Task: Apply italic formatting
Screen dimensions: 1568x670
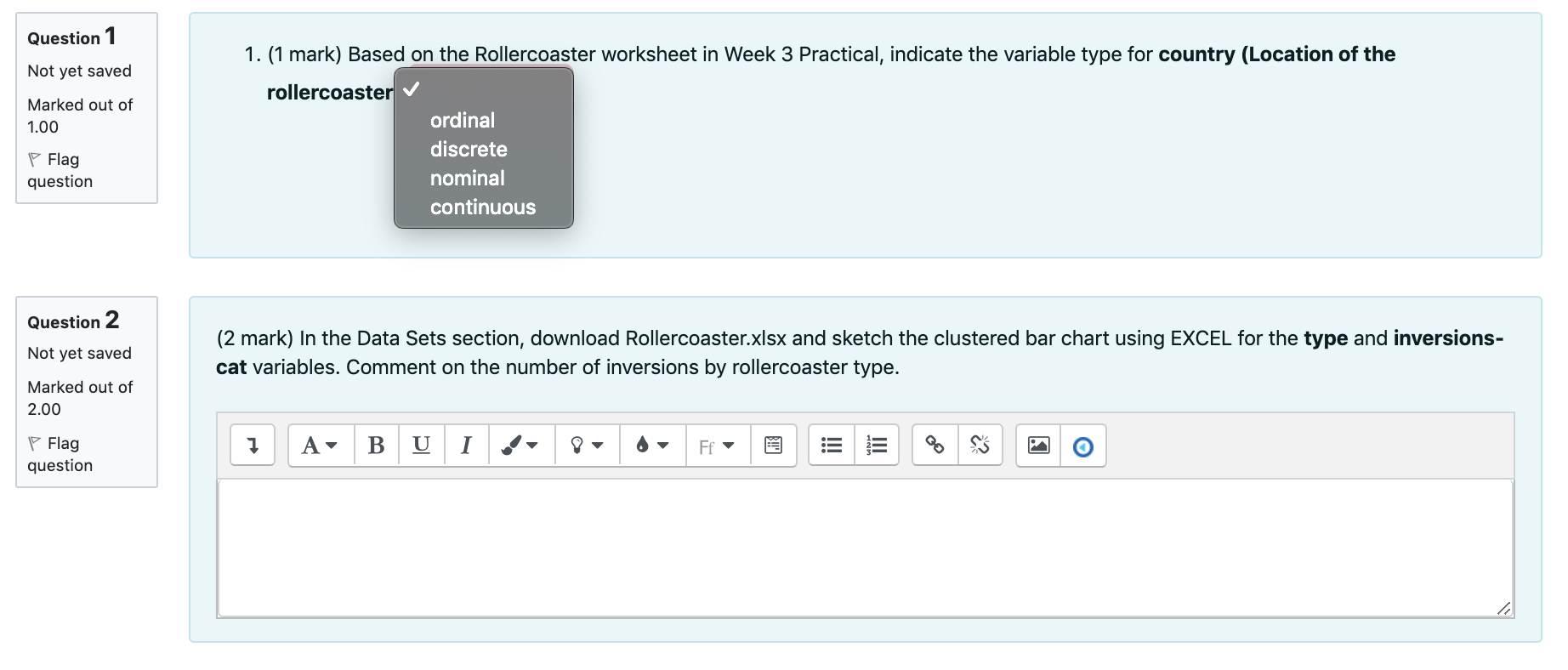Action: pos(466,446)
